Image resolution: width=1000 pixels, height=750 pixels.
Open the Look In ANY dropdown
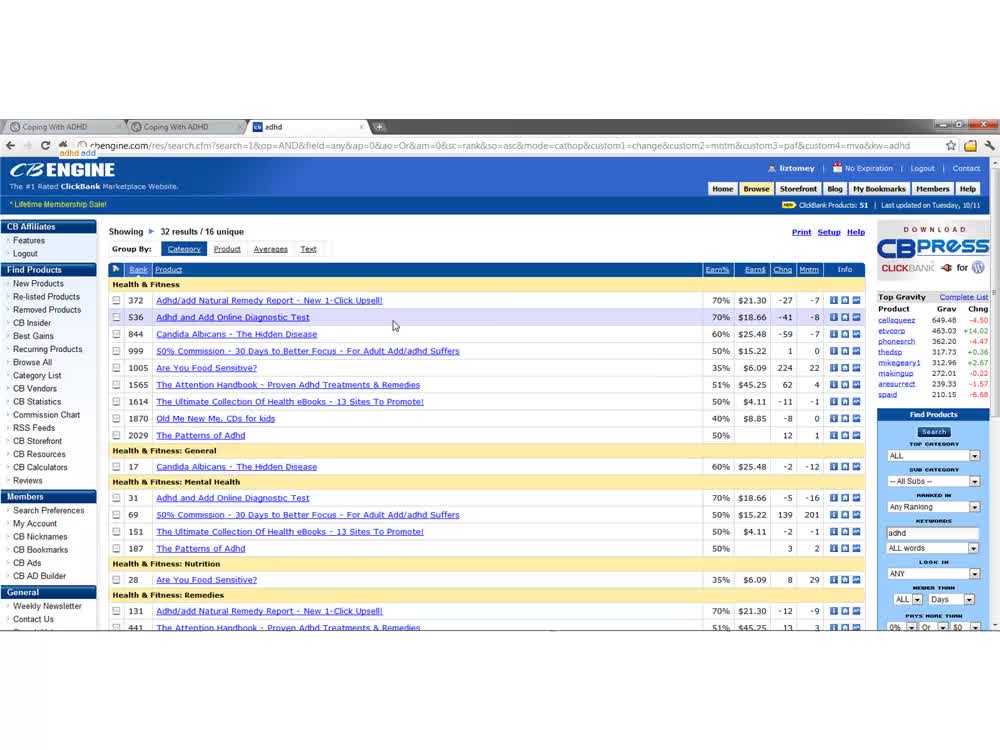point(933,574)
